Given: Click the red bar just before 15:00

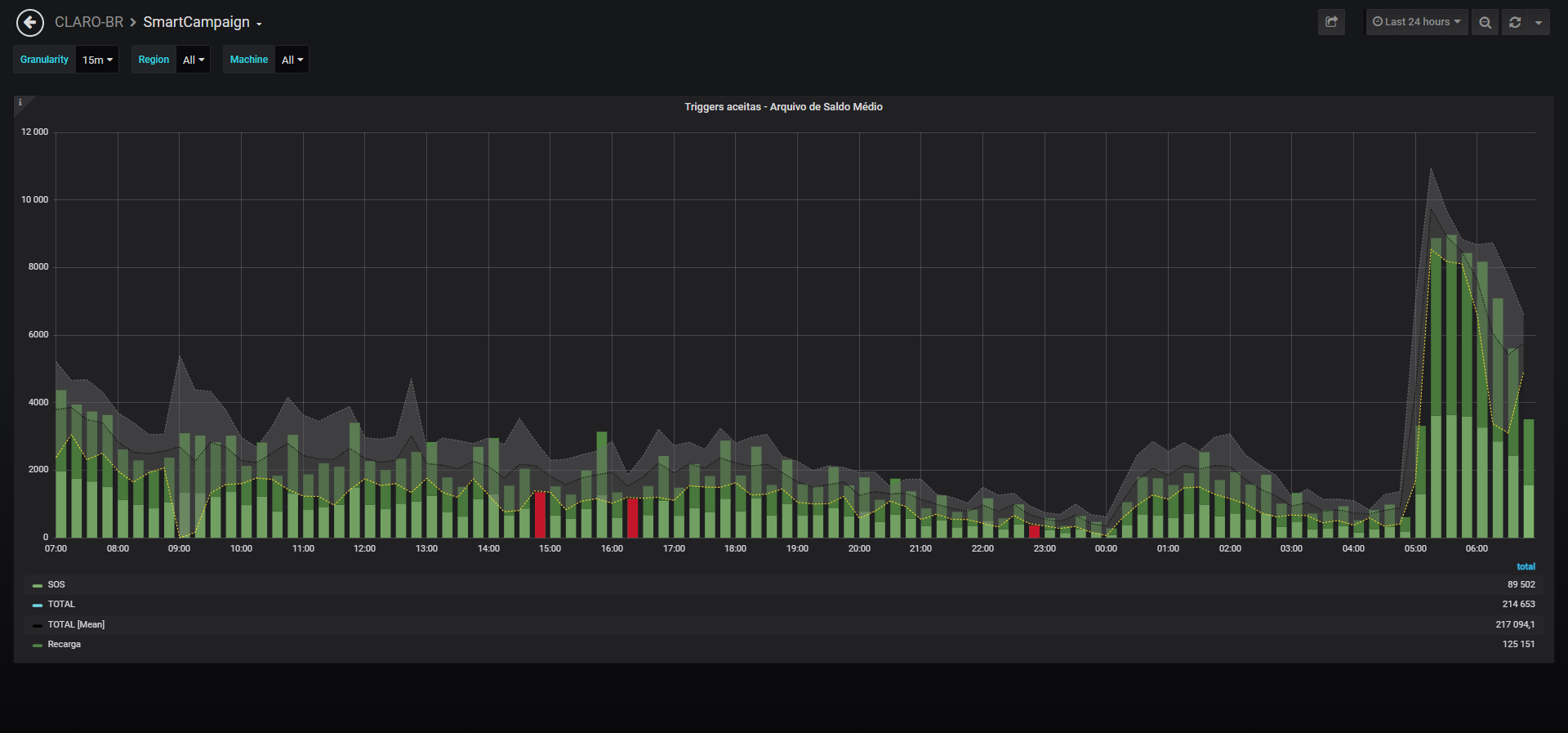Looking at the screenshot, I should pyautogui.click(x=540, y=514).
